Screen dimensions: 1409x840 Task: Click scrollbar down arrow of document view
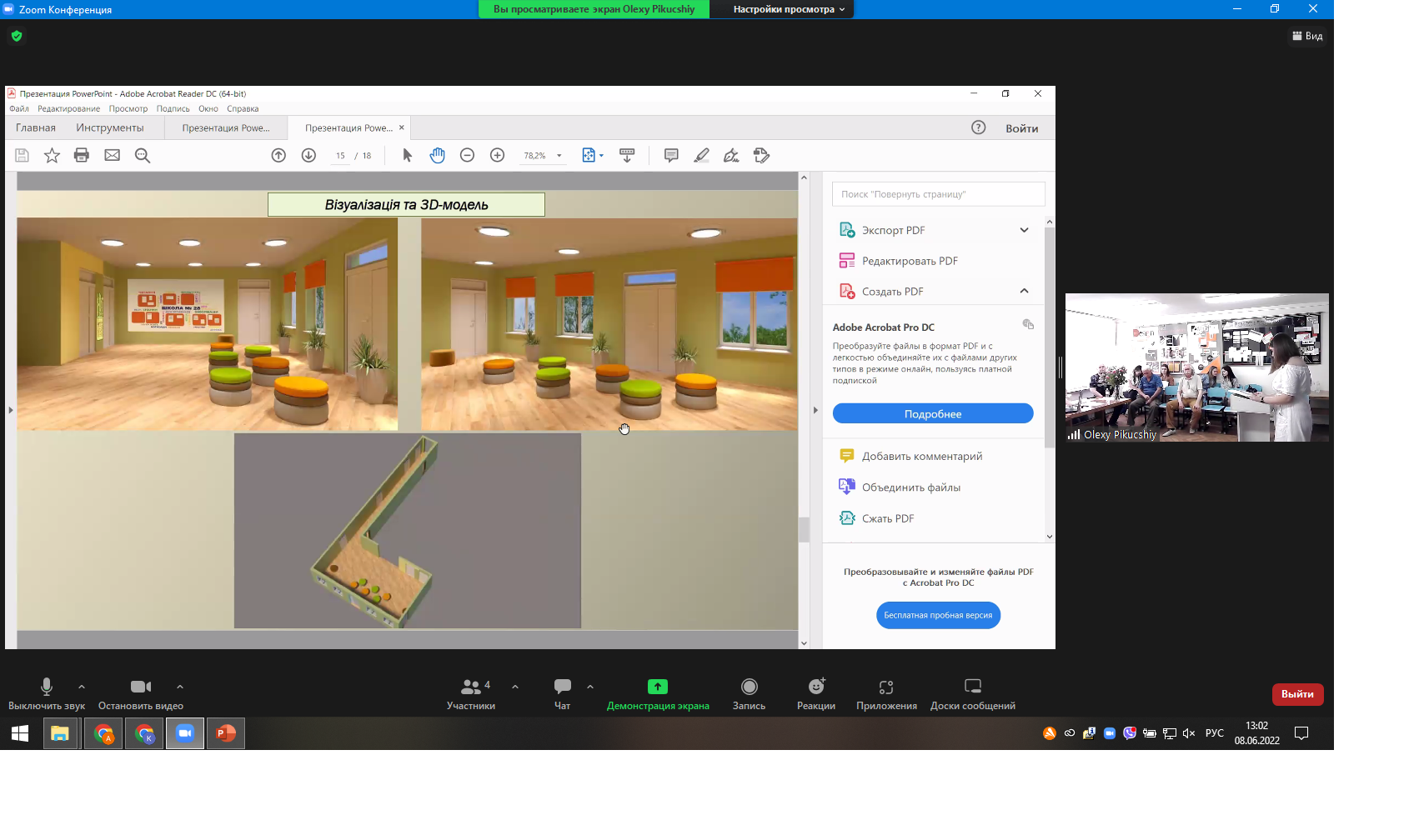(x=804, y=642)
